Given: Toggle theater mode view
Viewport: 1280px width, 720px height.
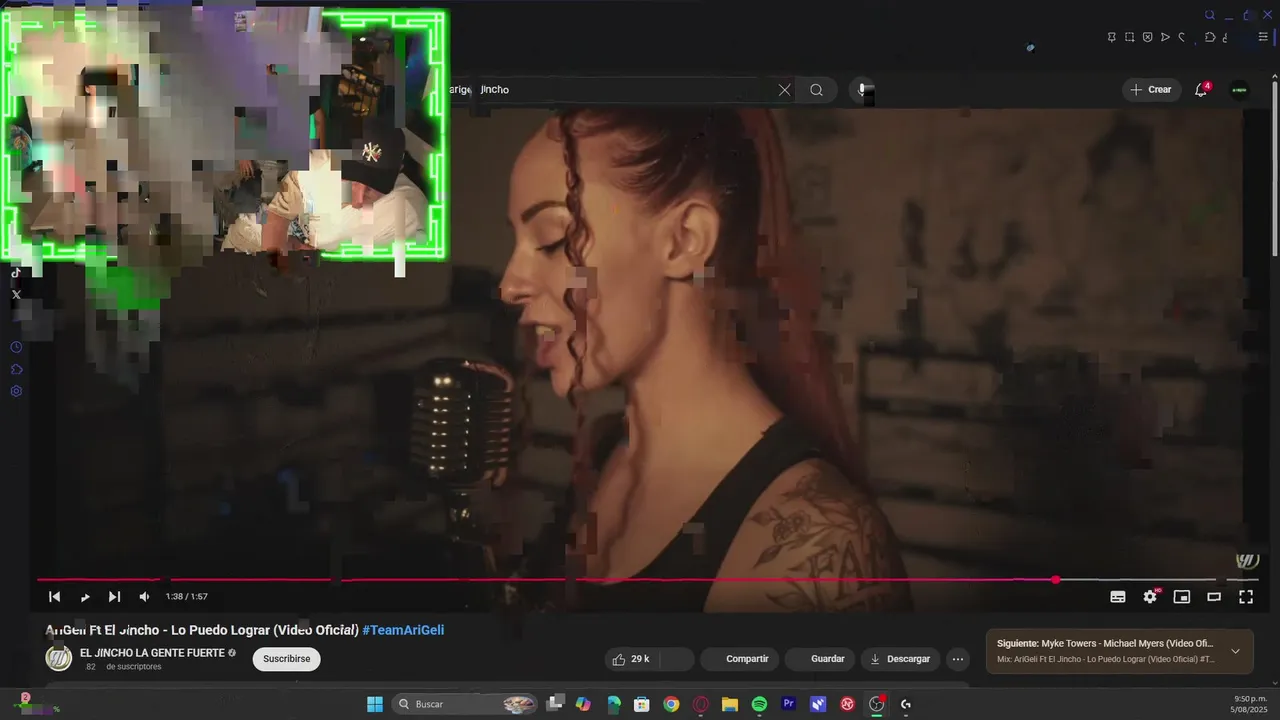Looking at the screenshot, I should [x=1214, y=597].
